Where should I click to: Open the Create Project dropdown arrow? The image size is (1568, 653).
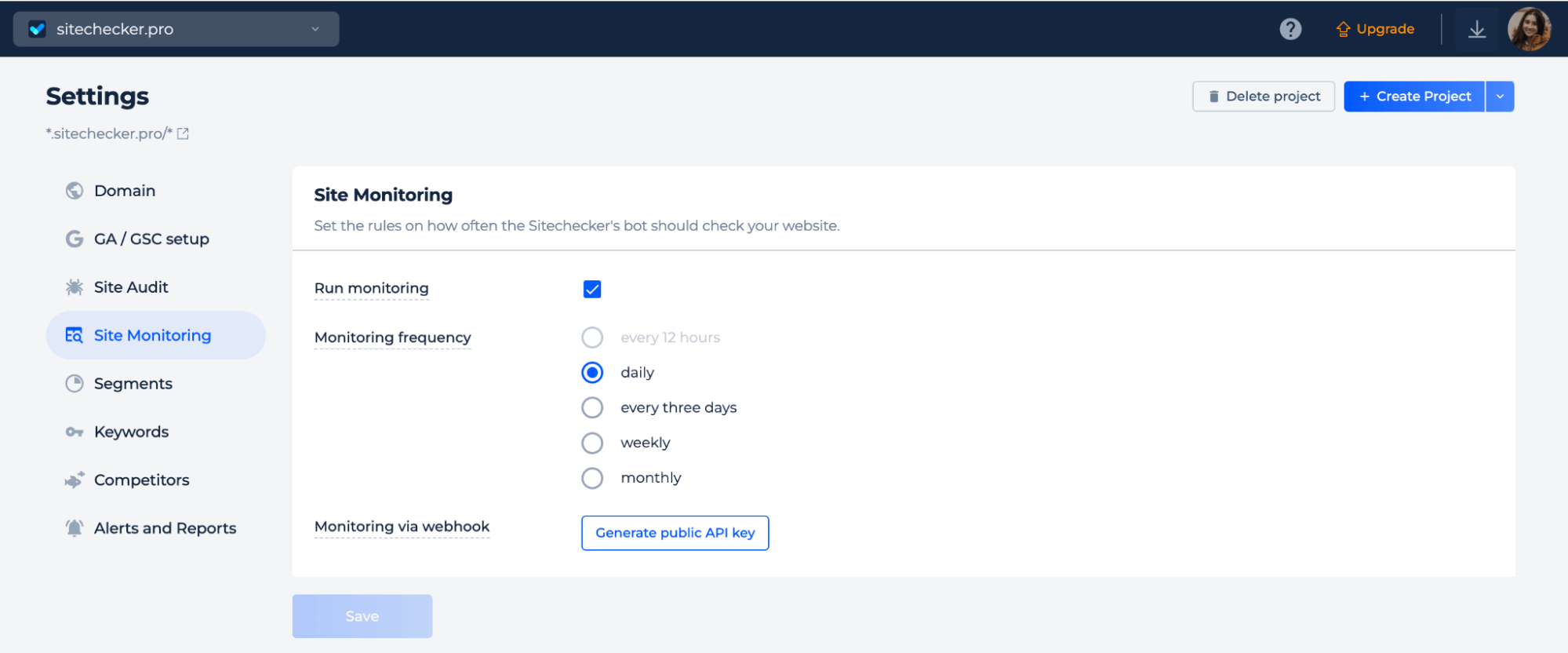coord(1500,97)
